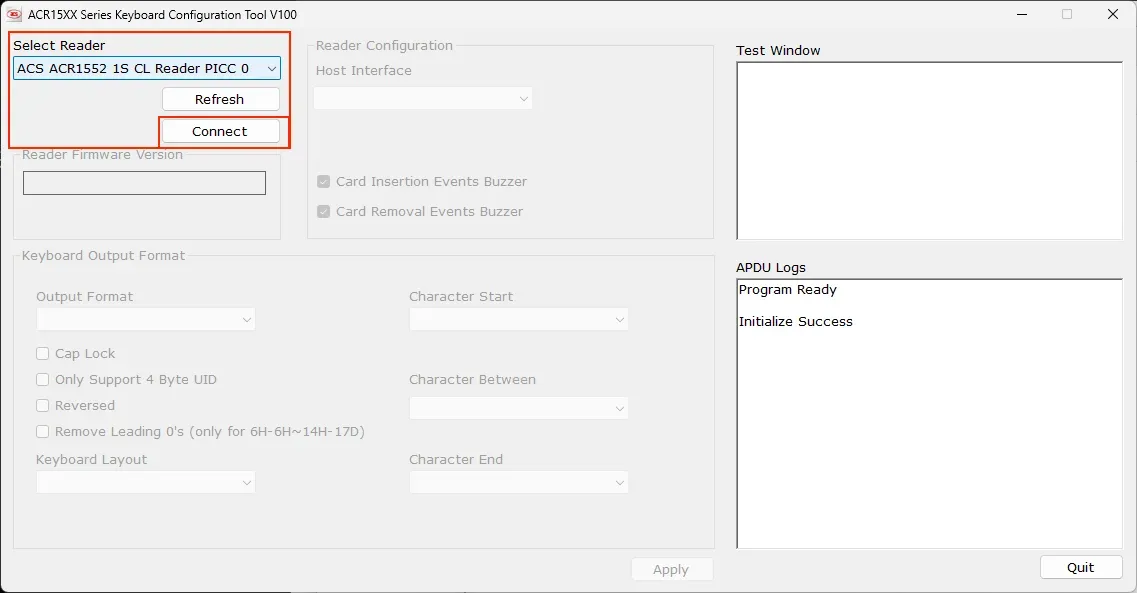Check Only Support 4 Byte UID
The image size is (1137, 593).
pos(43,380)
